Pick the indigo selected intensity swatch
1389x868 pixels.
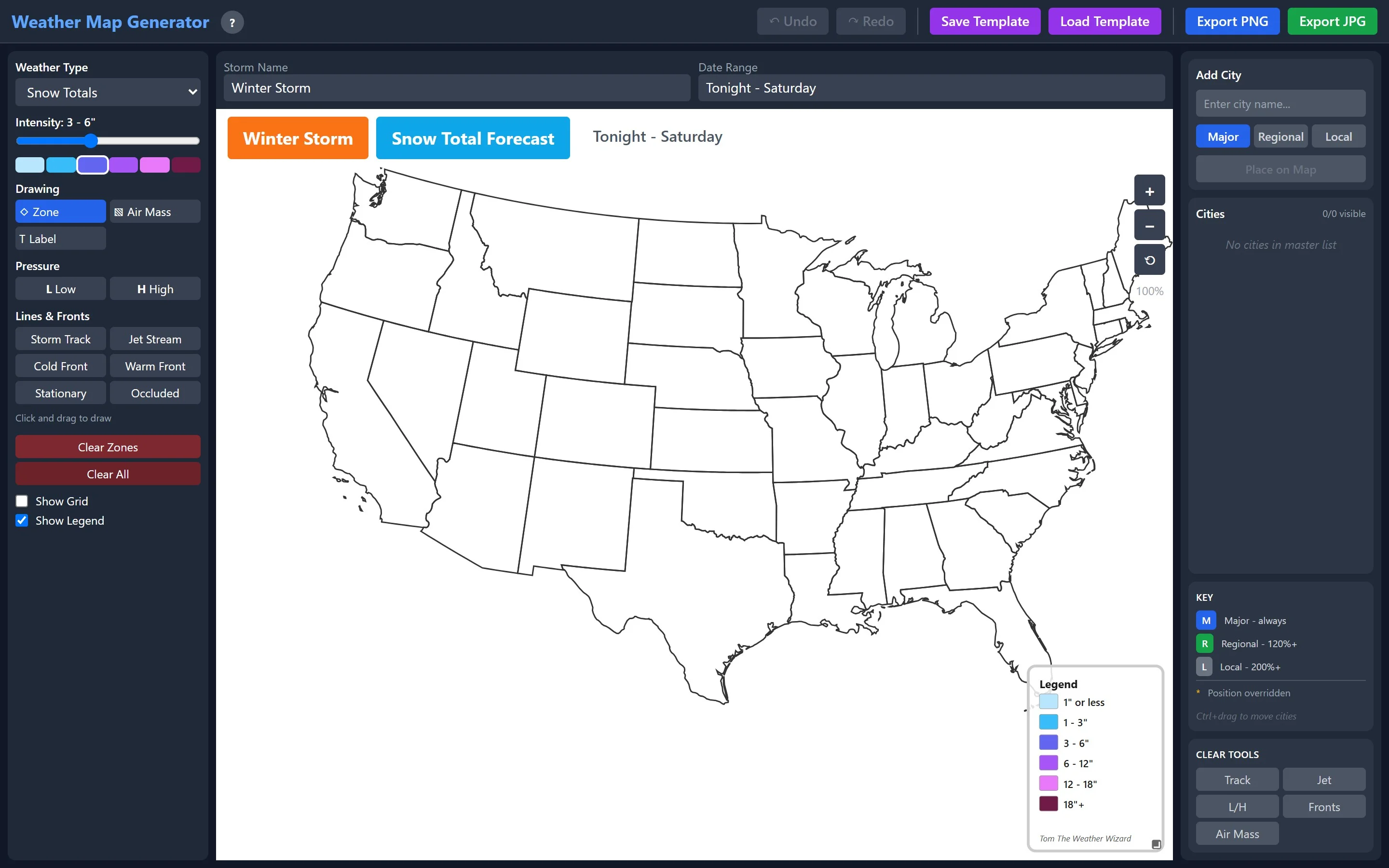(x=93, y=165)
